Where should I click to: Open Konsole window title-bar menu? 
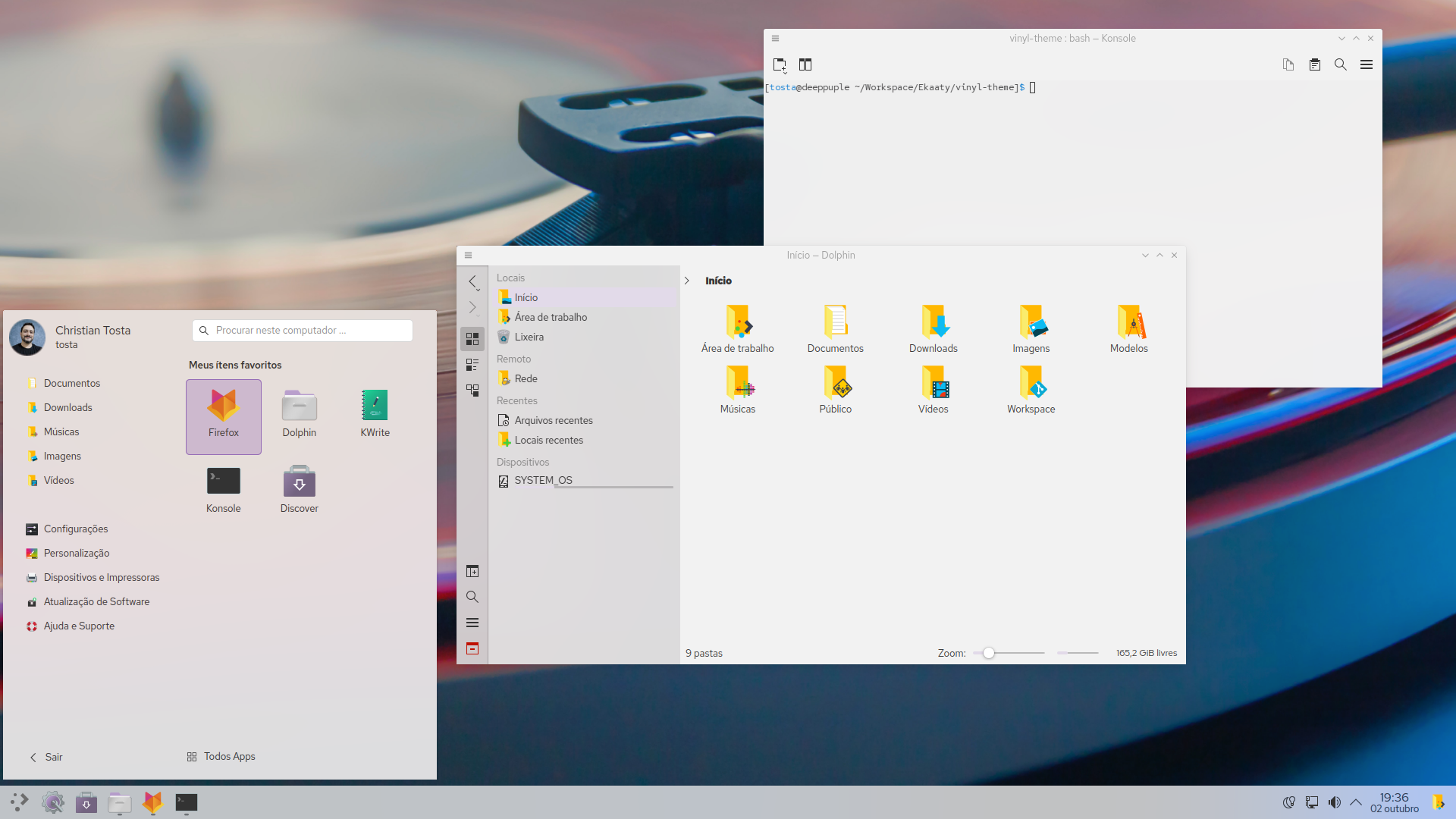pyautogui.click(x=775, y=39)
